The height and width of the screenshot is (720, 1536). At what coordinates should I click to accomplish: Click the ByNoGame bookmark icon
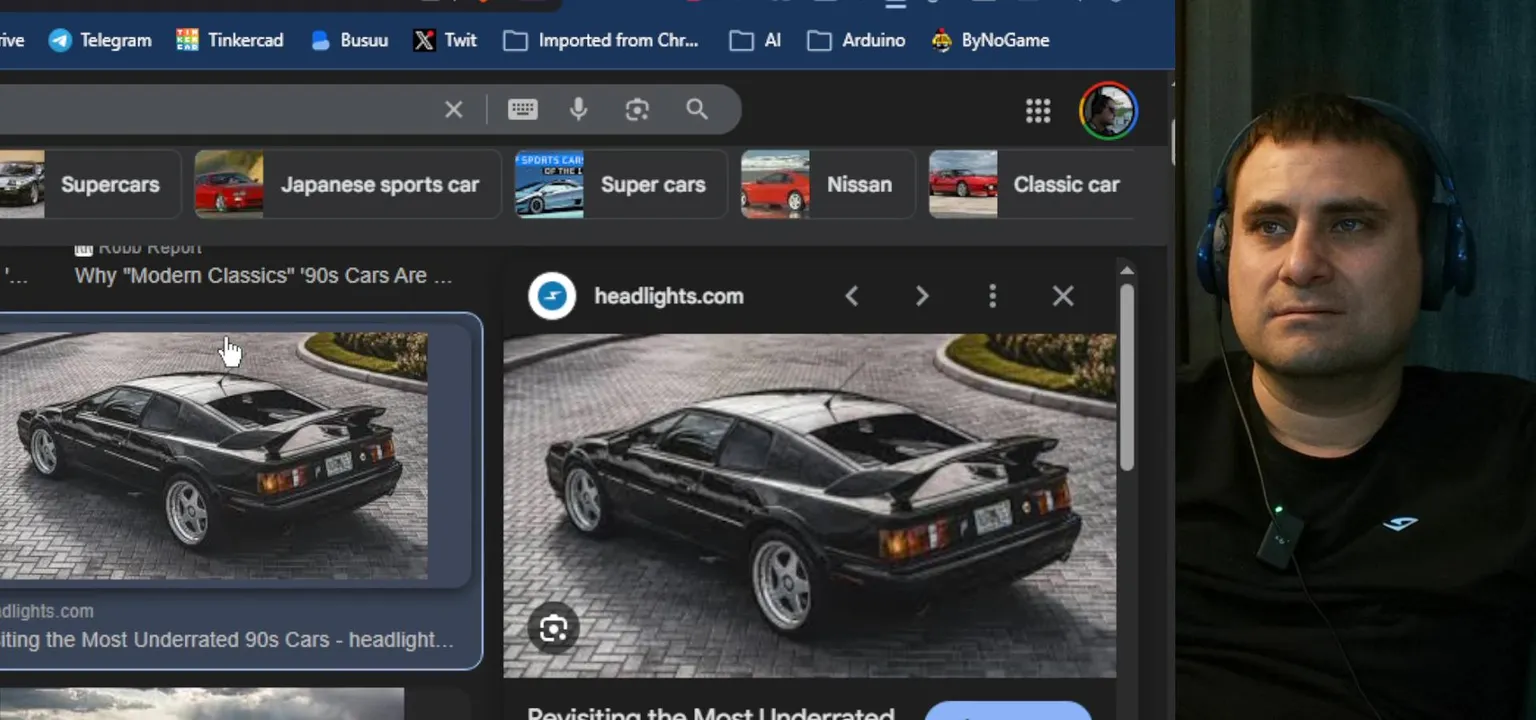tap(941, 40)
